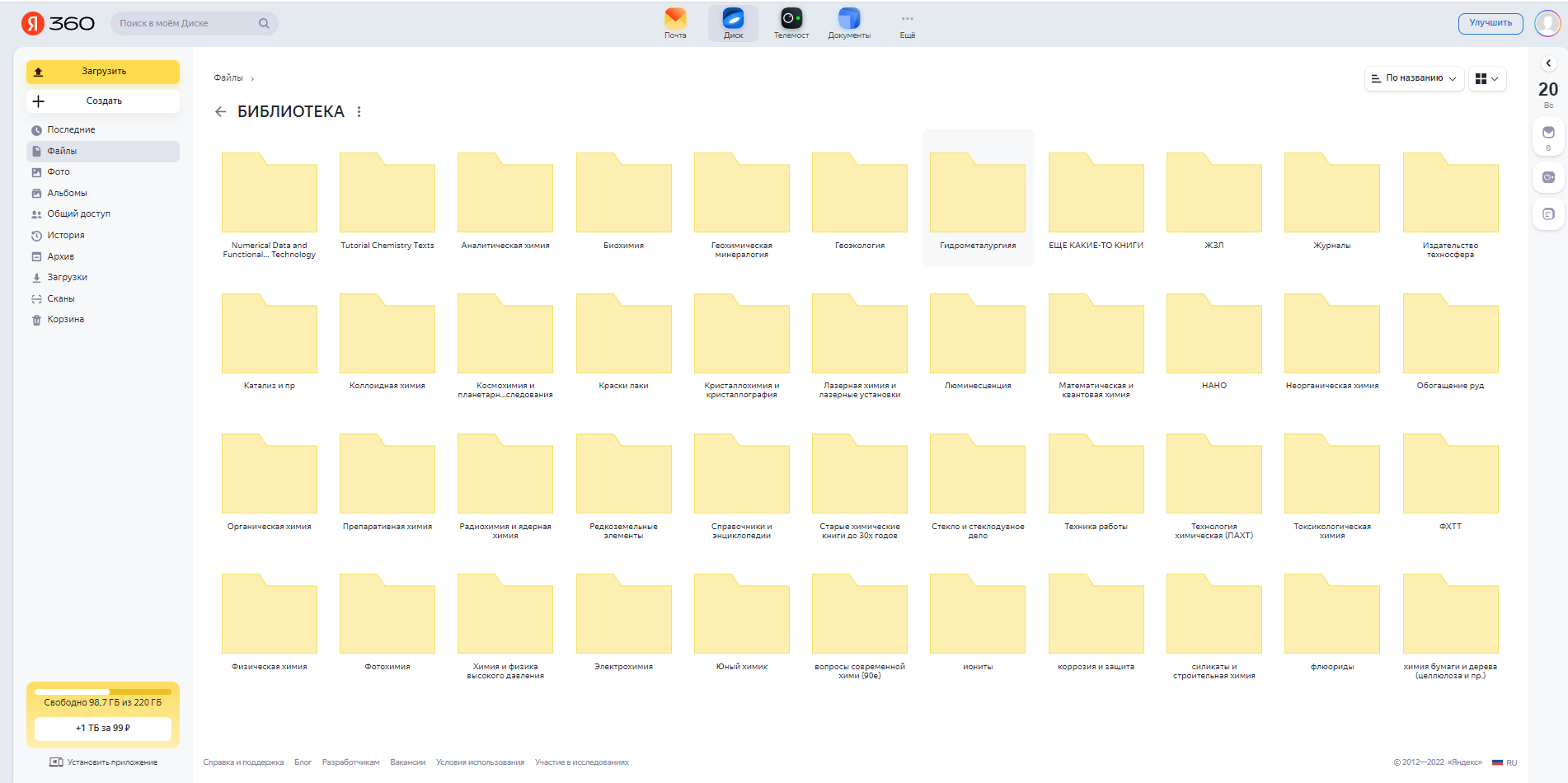Open the Журналы folder

point(1332,200)
